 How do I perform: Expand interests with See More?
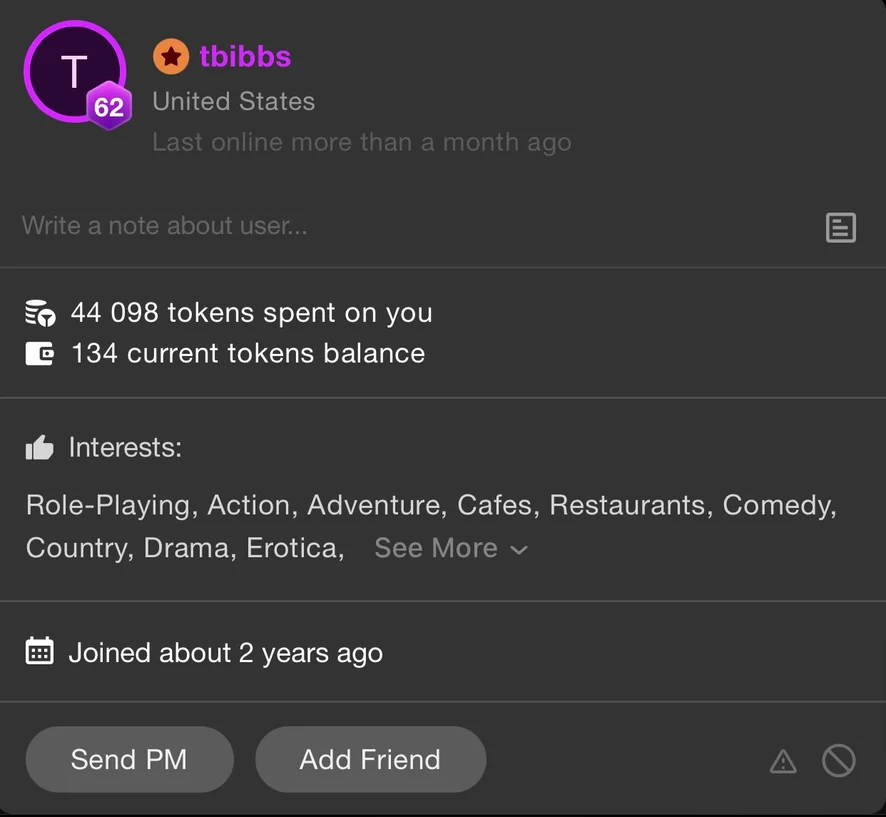coord(436,548)
